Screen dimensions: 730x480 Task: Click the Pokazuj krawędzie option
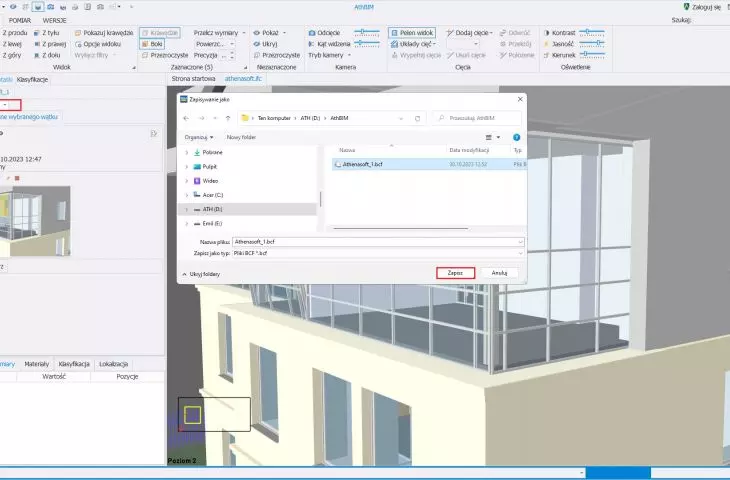point(104,33)
